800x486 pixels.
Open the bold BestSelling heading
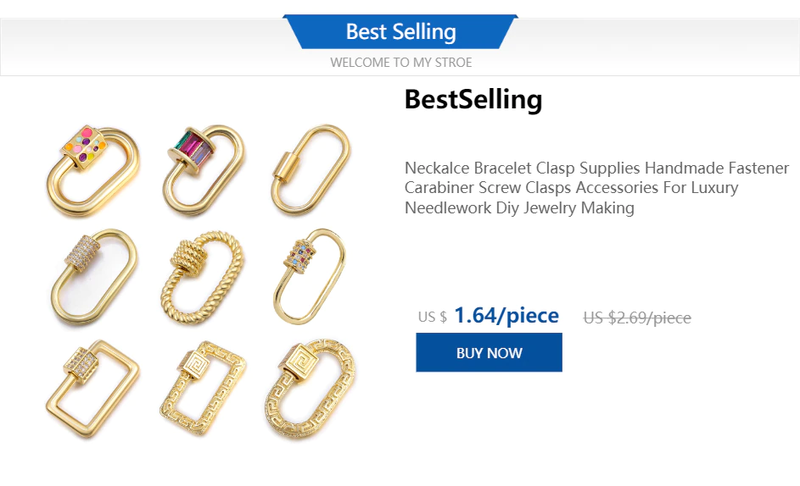point(473,100)
